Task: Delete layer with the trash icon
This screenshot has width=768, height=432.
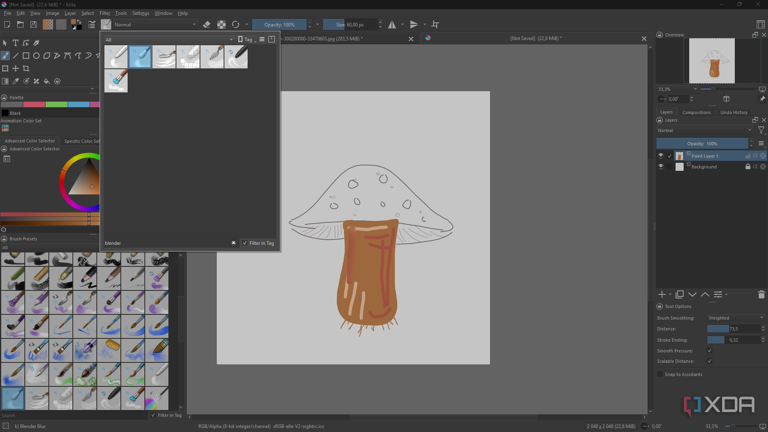Action: click(761, 295)
